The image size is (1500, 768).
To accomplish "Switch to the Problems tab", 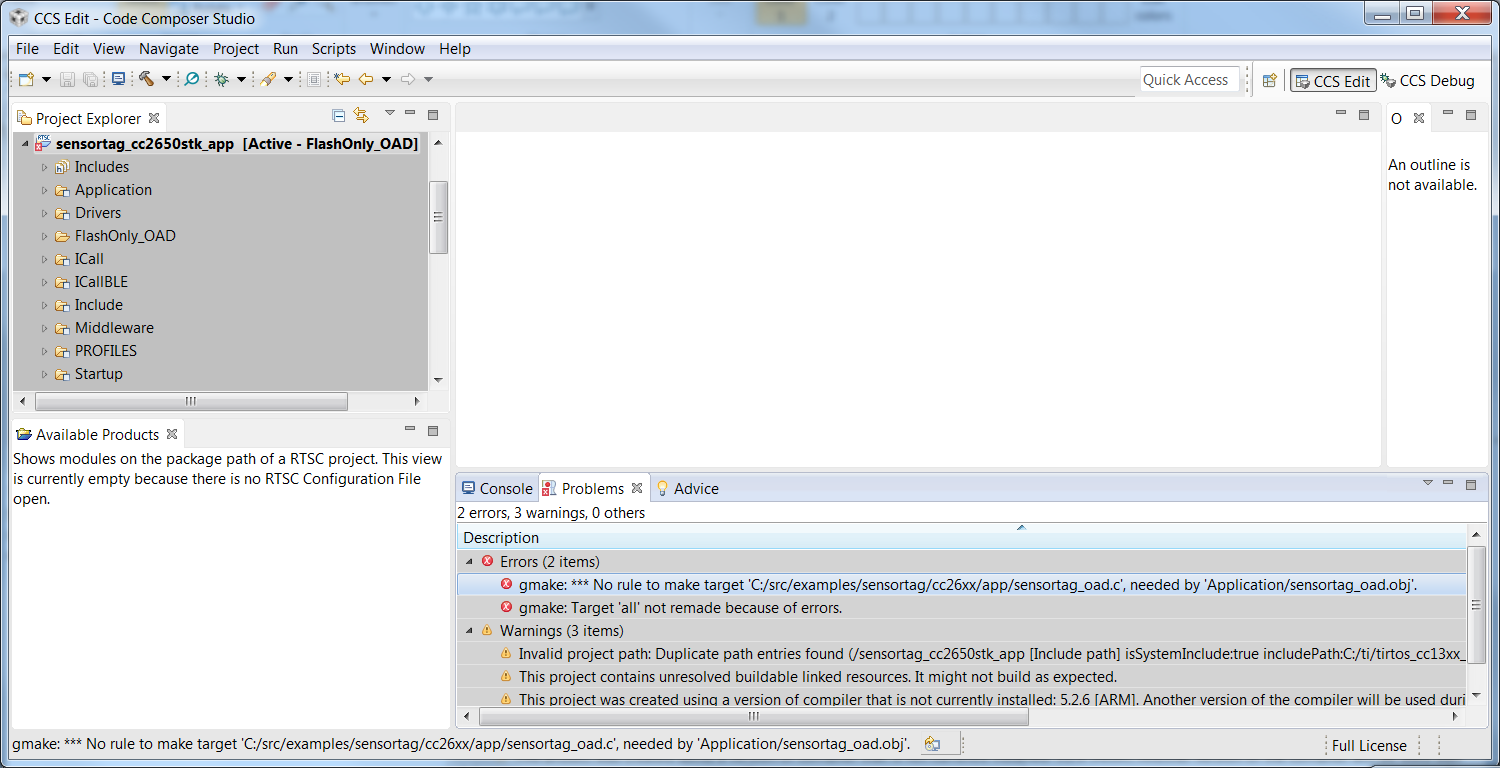I will [x=592, y=488].
